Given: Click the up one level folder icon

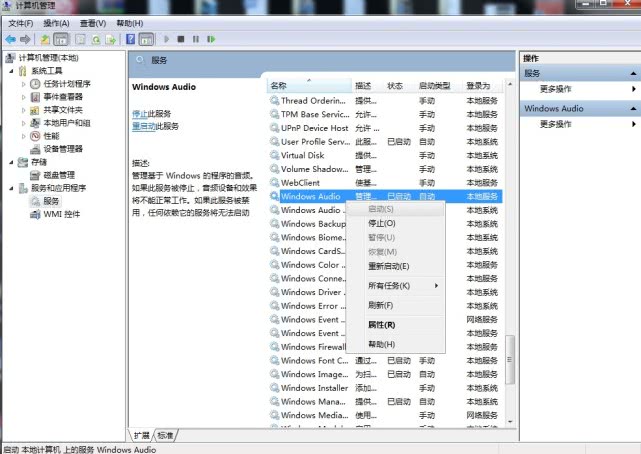Looking at the screenshot, I should (45, 39).
